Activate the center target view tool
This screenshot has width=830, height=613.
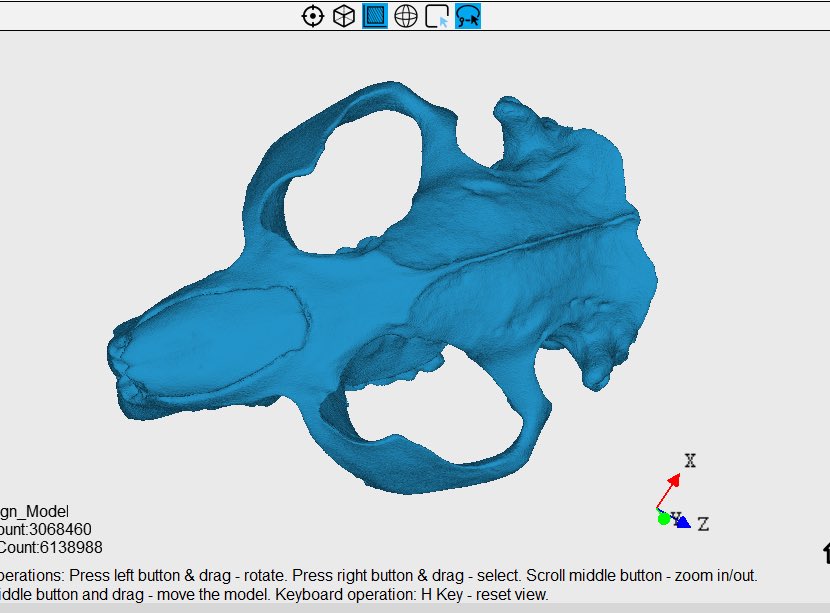coord(312,16)
